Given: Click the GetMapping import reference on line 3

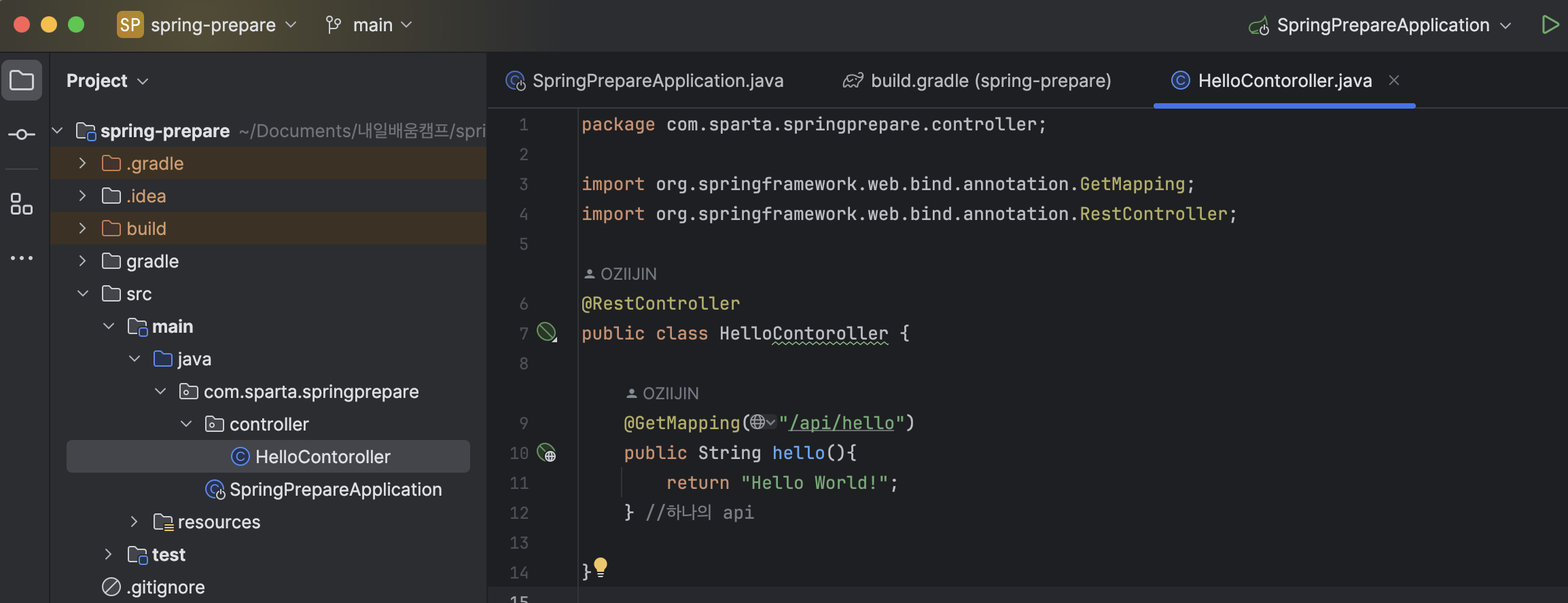Looking at the screenshot, I should [x=1133, y=184].
